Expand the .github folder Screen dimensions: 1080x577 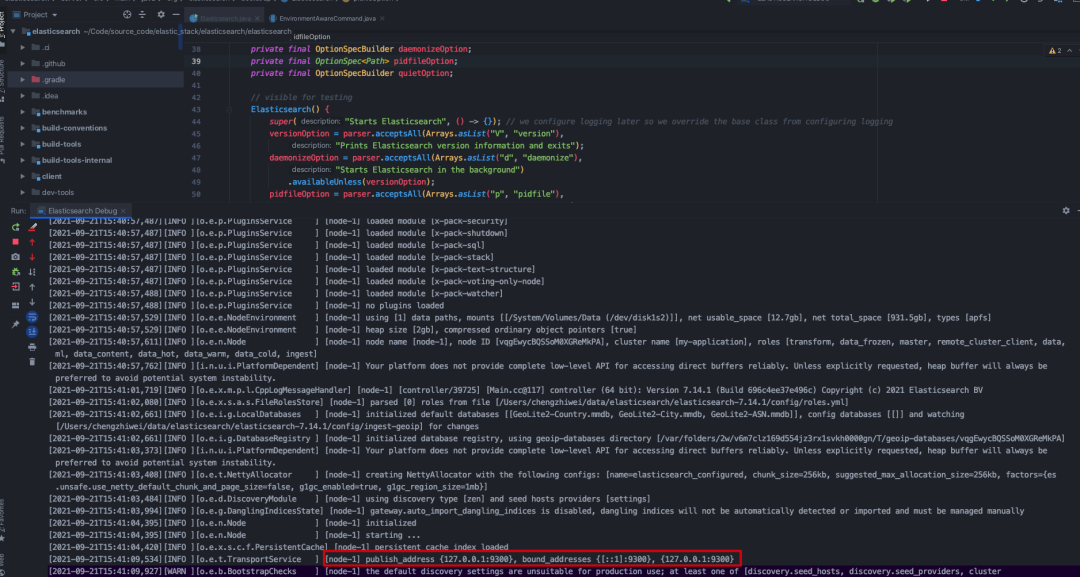(x=23, y=63)
